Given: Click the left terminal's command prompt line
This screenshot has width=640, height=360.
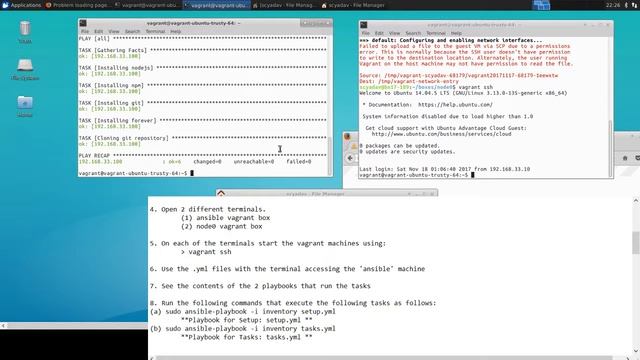Looking at the screenshot, I should [136, 173].
